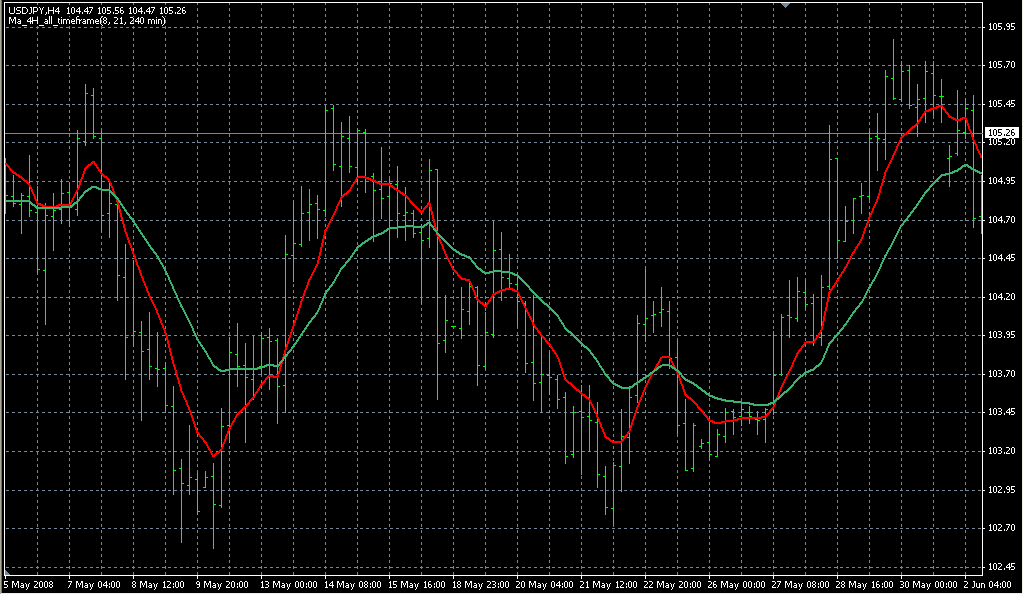Click the 5 May 2008 date label
The height and width of the screenshot is (594, 1024).
(27, 584)
